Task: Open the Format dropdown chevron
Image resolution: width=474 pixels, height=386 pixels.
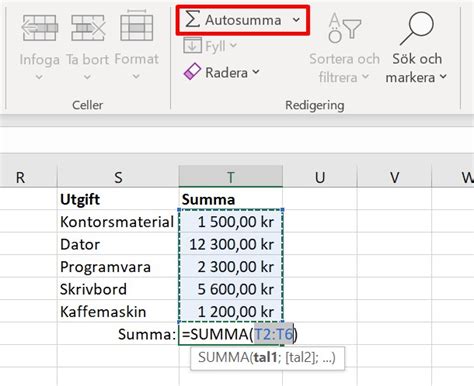Action: [x=136, y=77]
